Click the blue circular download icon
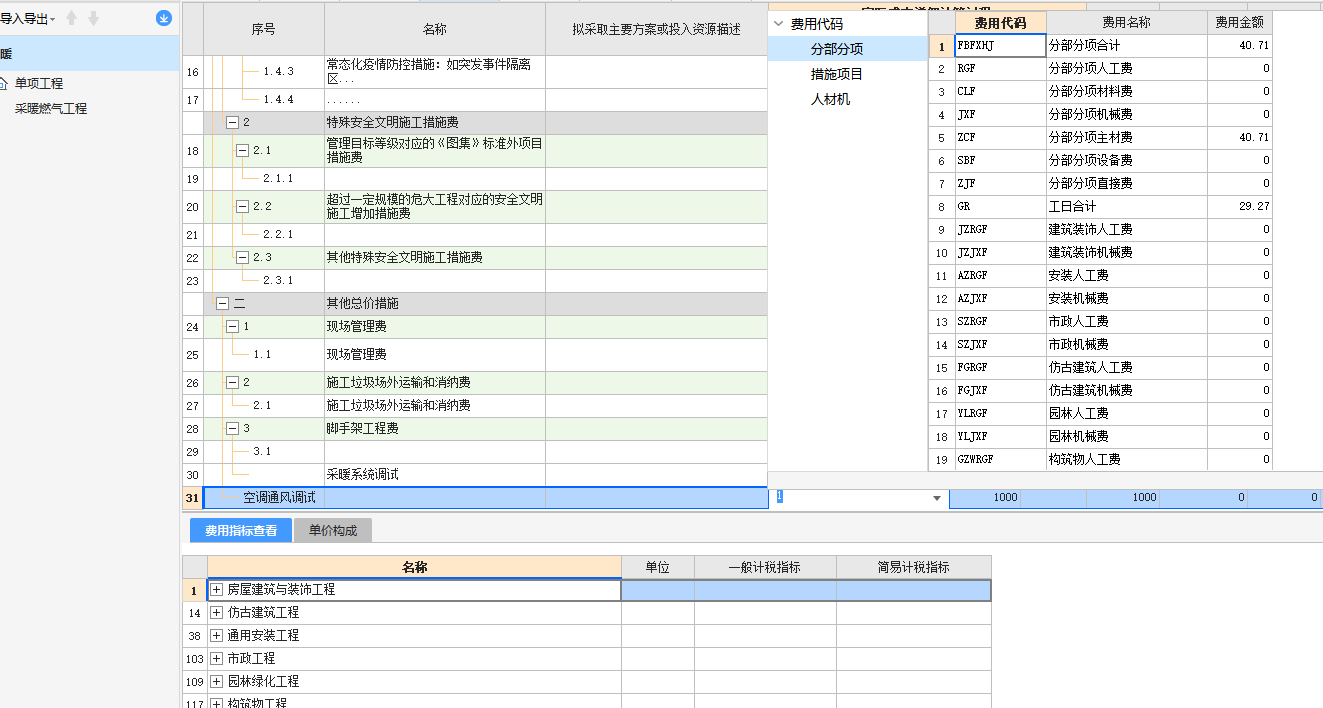 pyautogui.click(x=164, y=18)
